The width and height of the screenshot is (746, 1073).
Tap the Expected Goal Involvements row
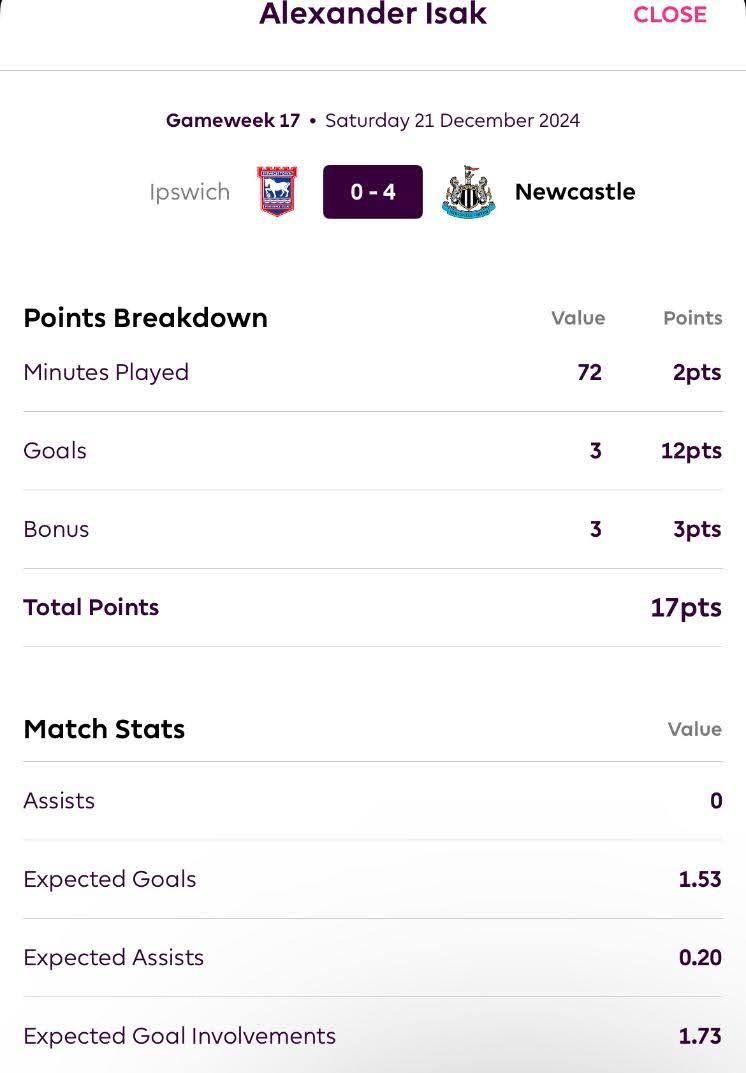[373, 1036]
